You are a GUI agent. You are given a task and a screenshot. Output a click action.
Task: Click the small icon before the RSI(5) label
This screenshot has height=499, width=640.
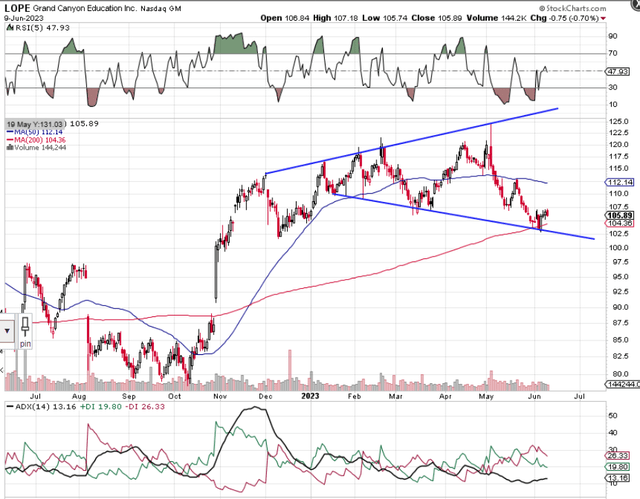10,28
